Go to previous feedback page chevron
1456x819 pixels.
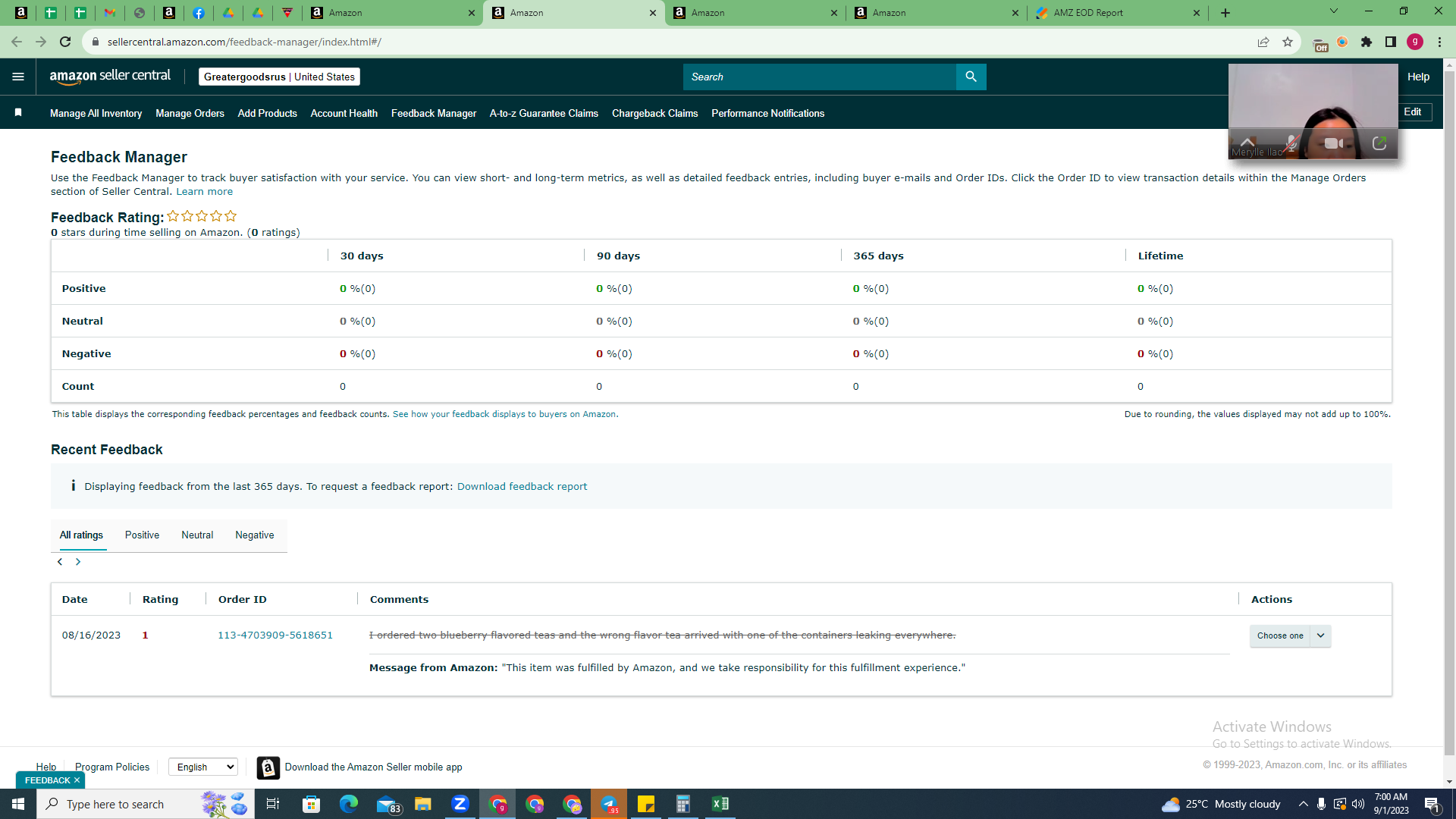(x=60, y=562)
